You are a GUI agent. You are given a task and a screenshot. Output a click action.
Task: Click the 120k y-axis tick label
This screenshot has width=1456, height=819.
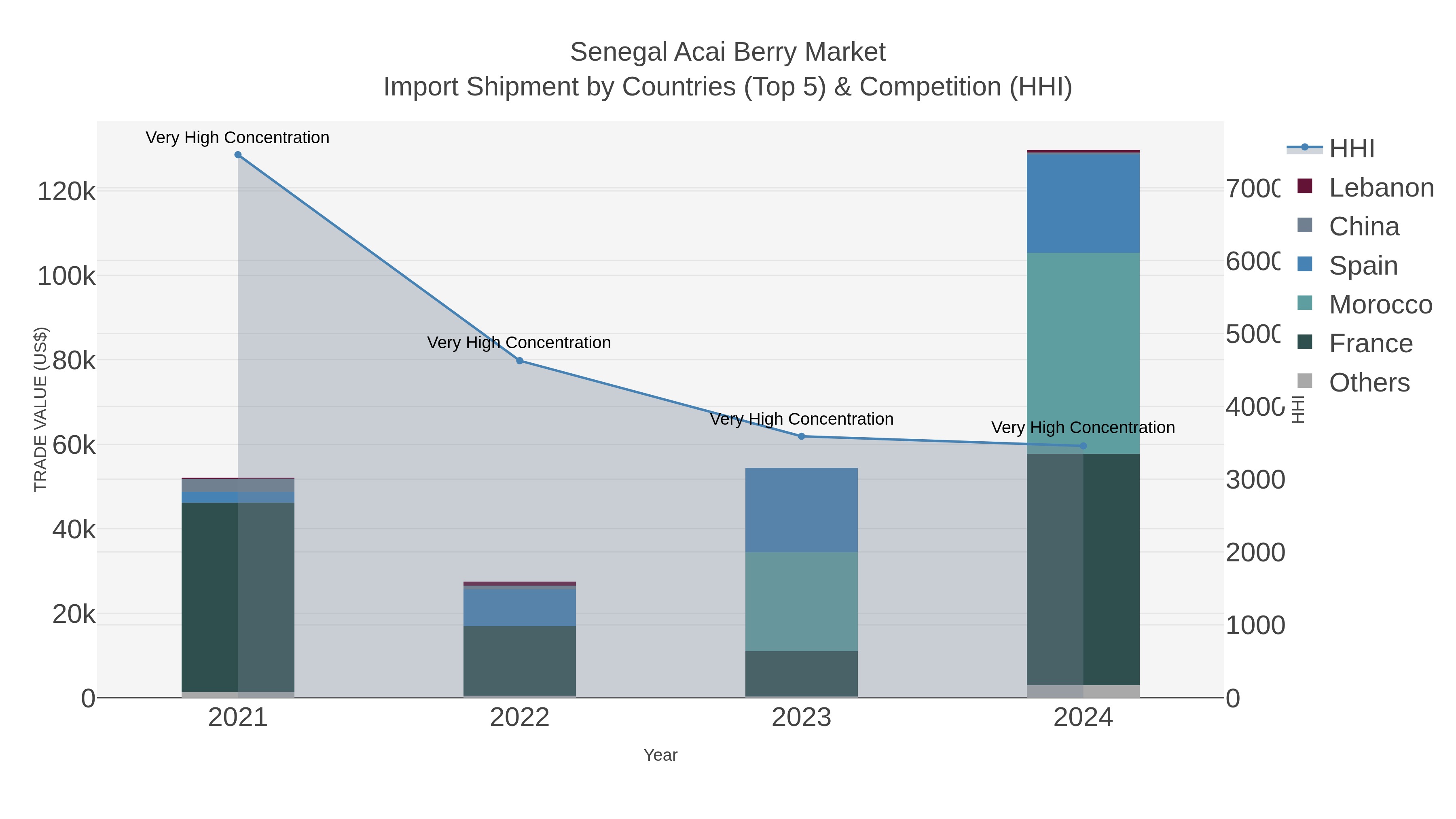[x=66, y=192]
